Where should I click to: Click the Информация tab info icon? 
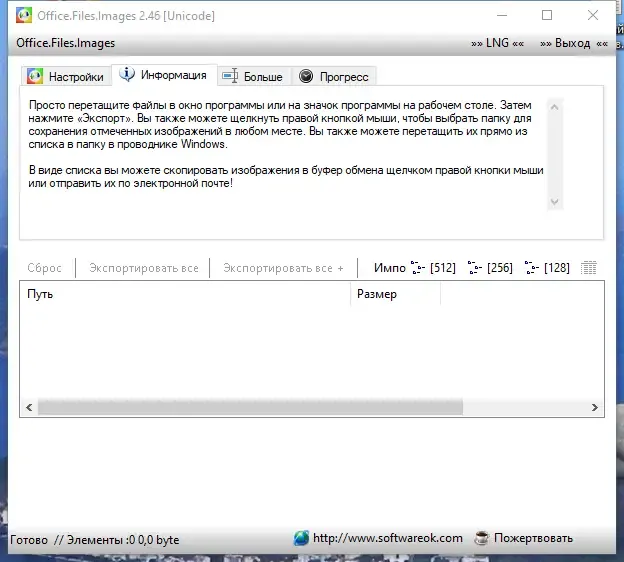(x=127, y=74)
